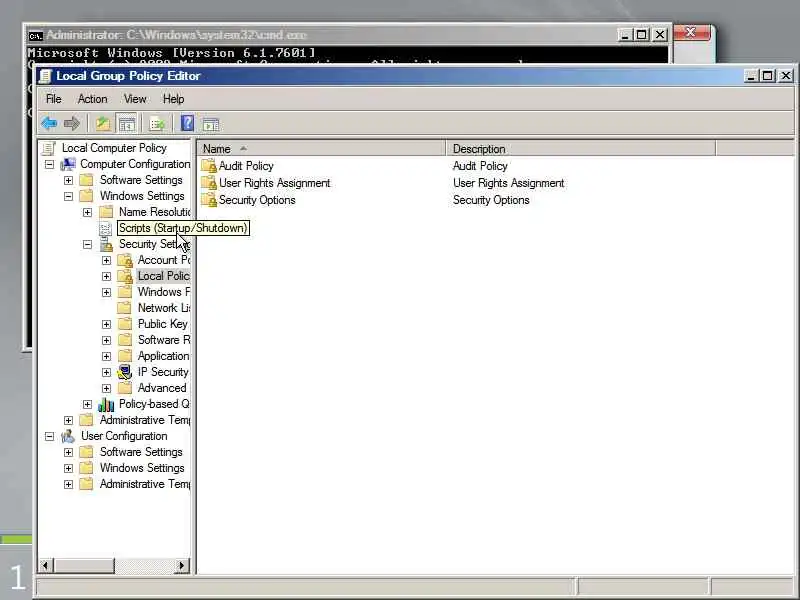The image size is (800, 600).
Task: Select Windows Settings under User Configuration
Action: point(142,468)
